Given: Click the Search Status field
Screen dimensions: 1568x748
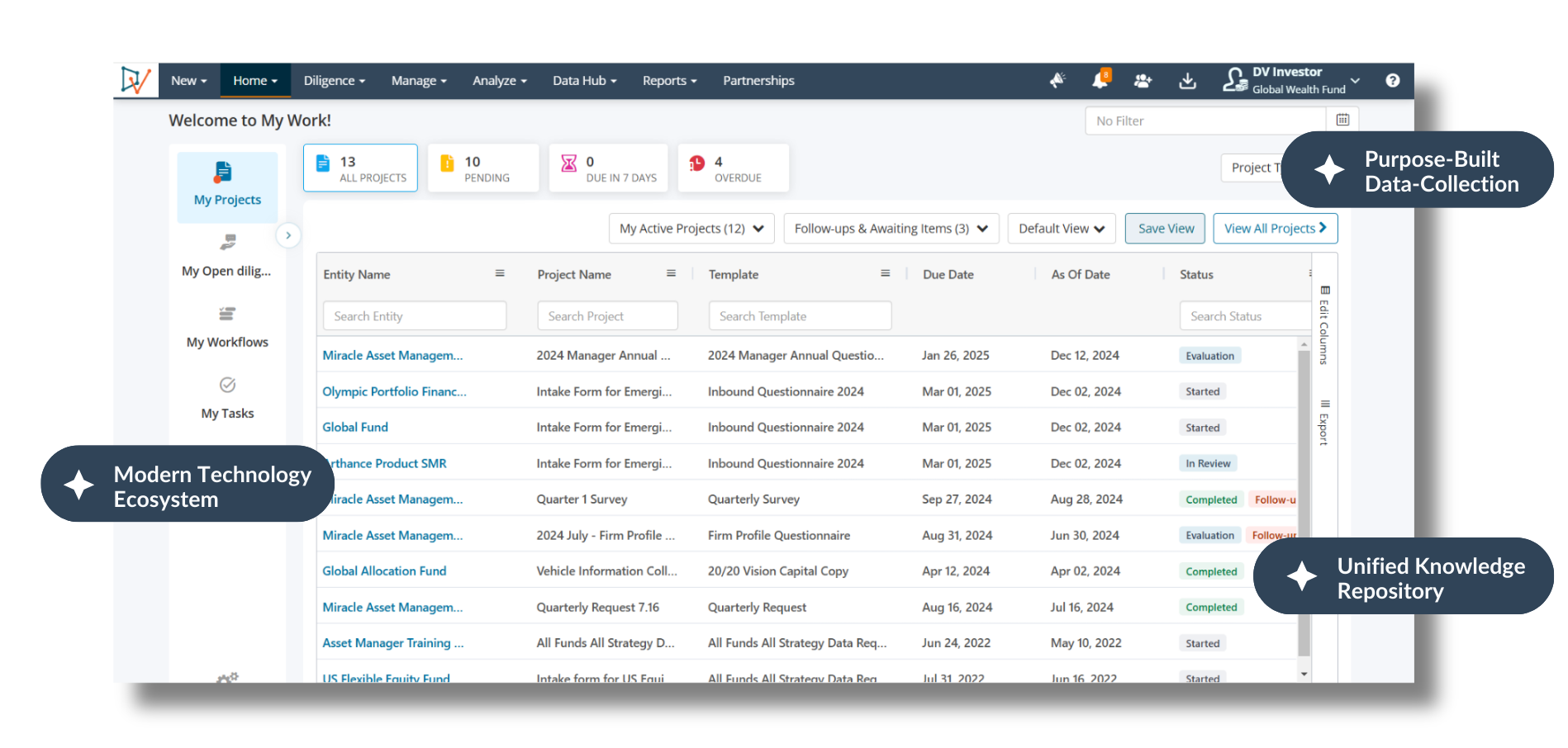Looking at the screenshot, I should point(1245,316).
